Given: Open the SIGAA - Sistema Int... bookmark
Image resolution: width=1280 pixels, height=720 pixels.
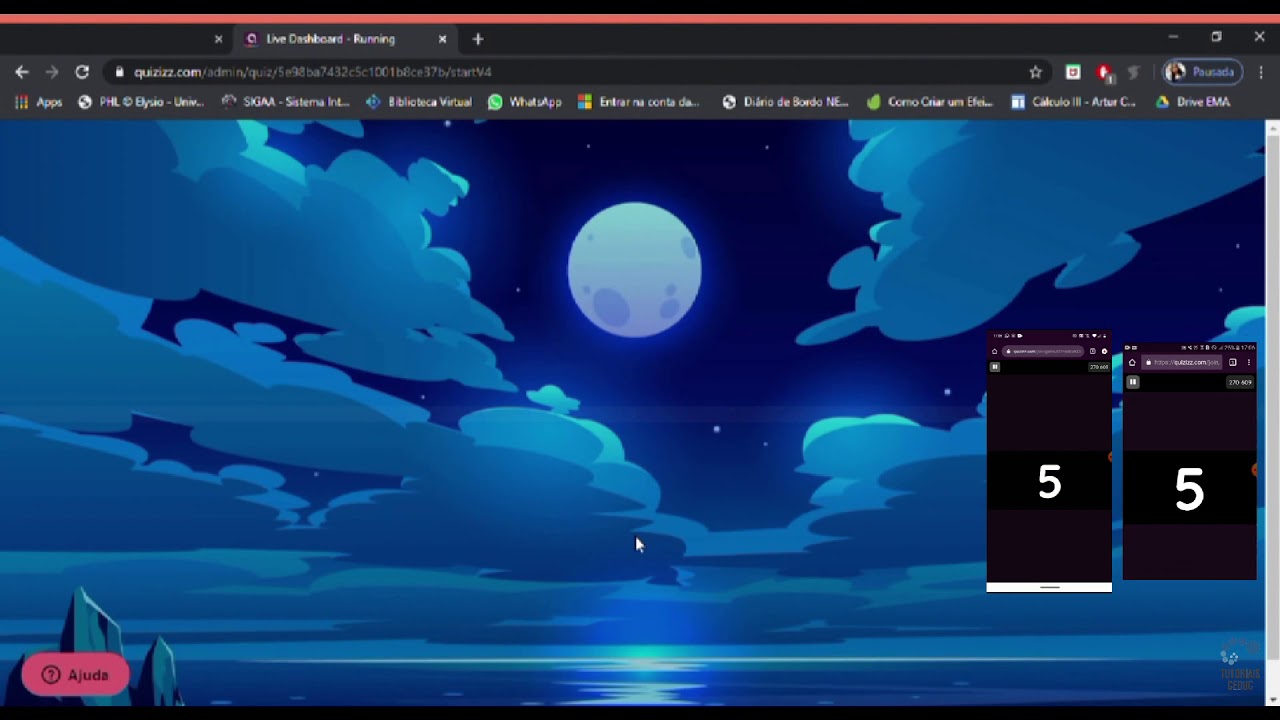Looking at the screenshot, I should click(285, 102).
